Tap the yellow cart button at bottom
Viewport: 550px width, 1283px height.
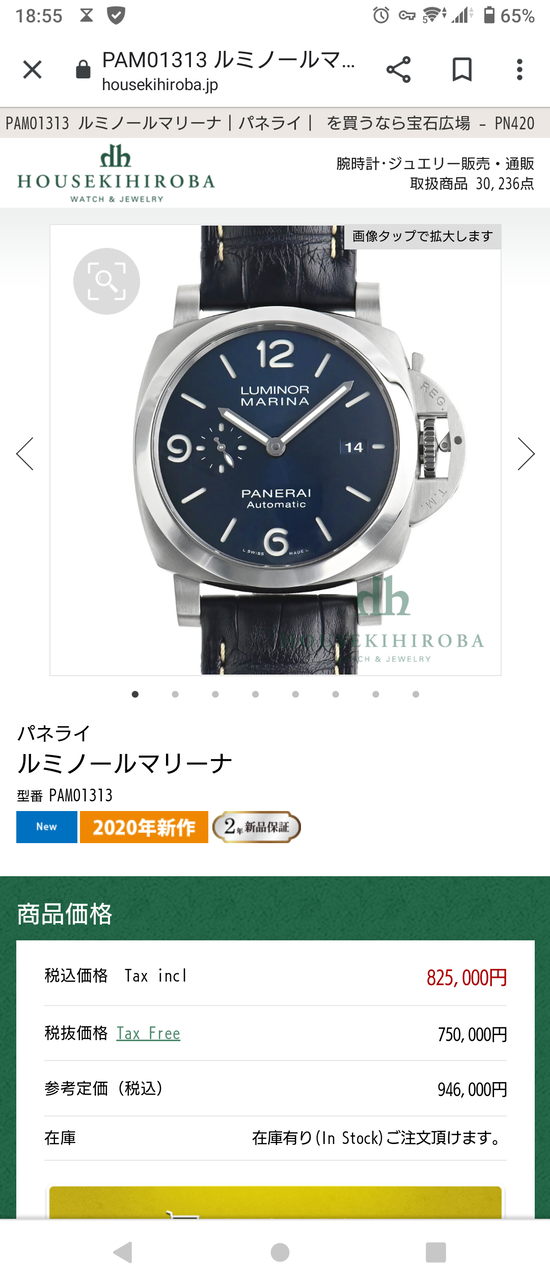tap(275, 1202)
